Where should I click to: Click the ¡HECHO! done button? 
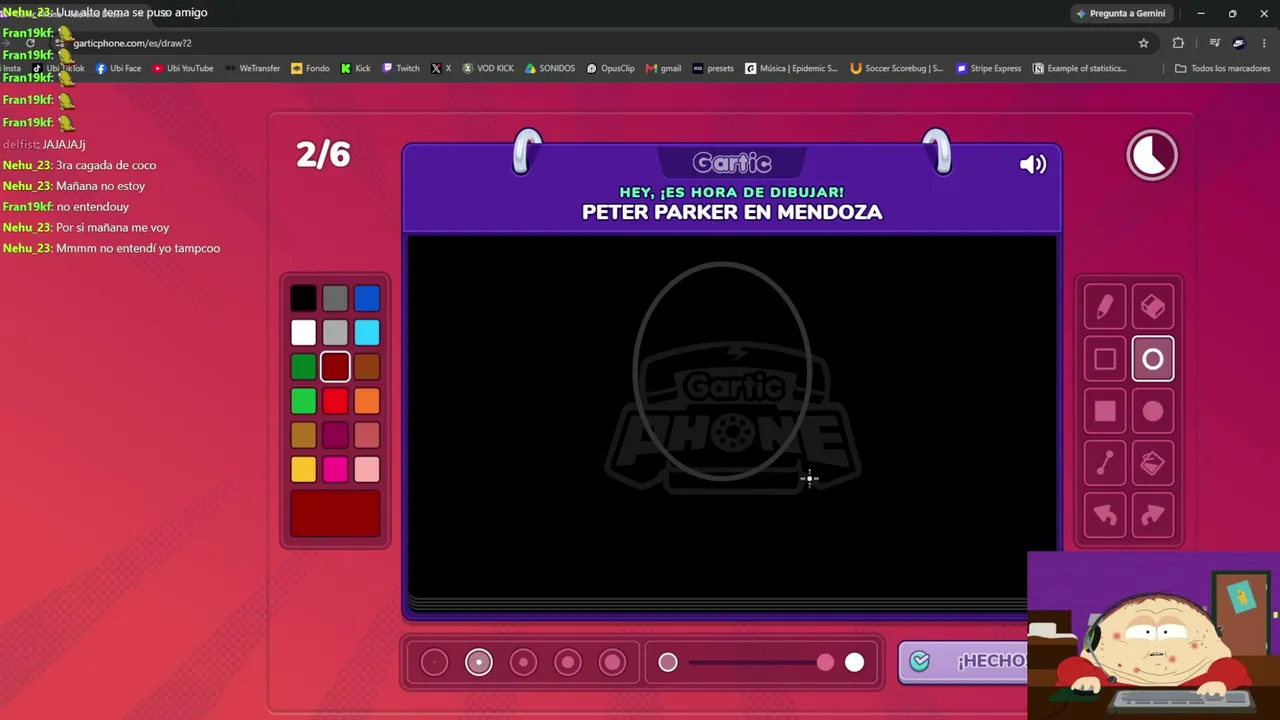pos(963,661)
